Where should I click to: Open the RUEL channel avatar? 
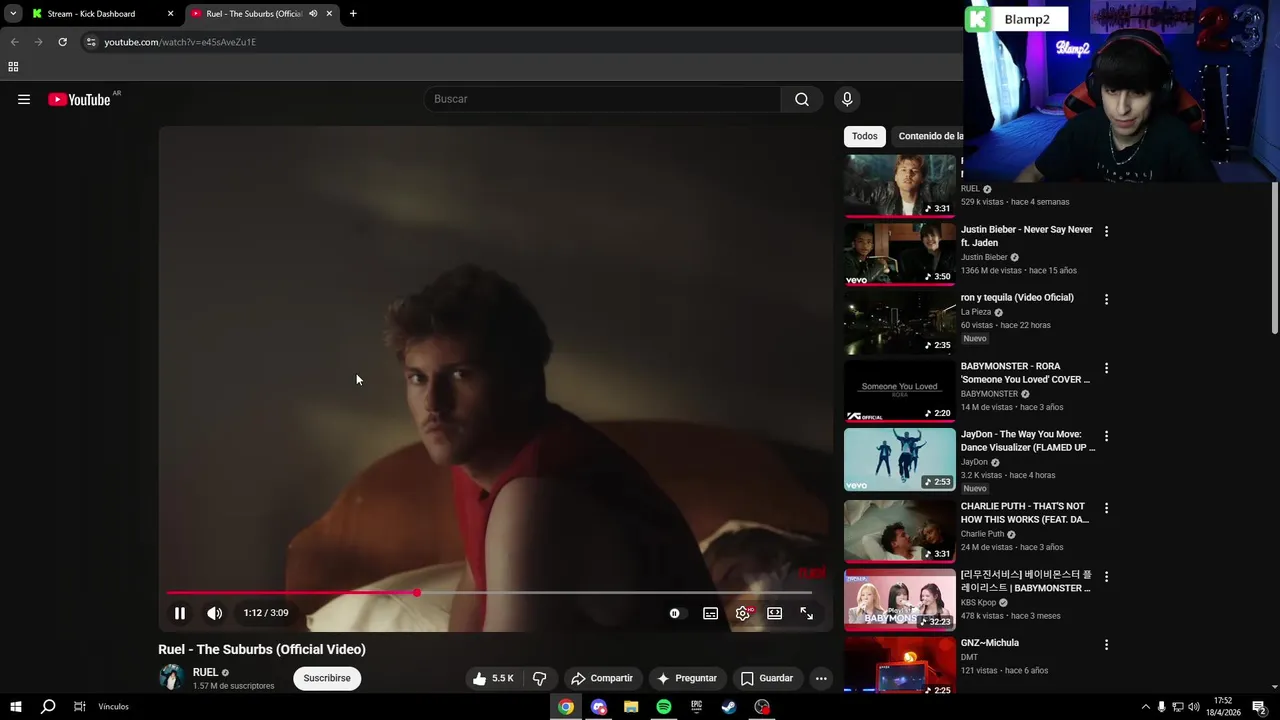pos(172,678)
